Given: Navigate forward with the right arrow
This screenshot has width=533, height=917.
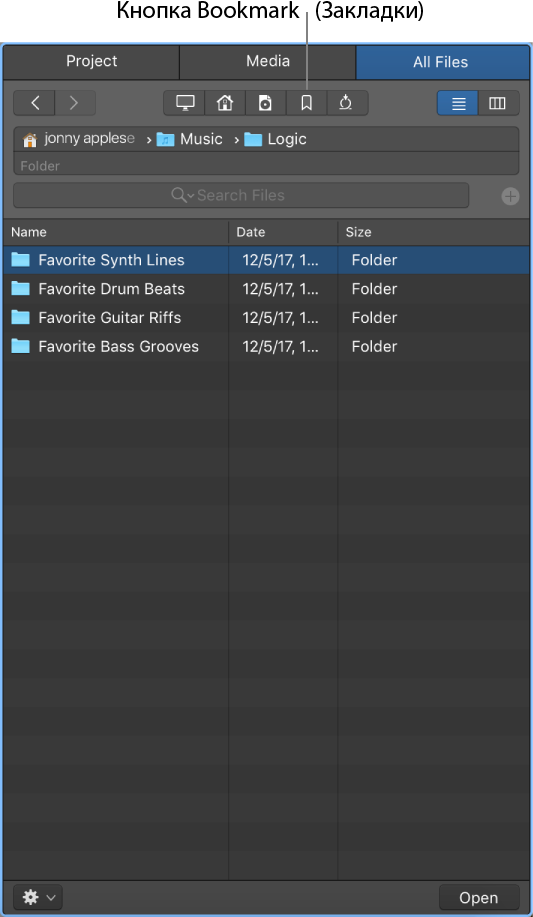Looking at the screenshot, I should click(x=75, y=103).
